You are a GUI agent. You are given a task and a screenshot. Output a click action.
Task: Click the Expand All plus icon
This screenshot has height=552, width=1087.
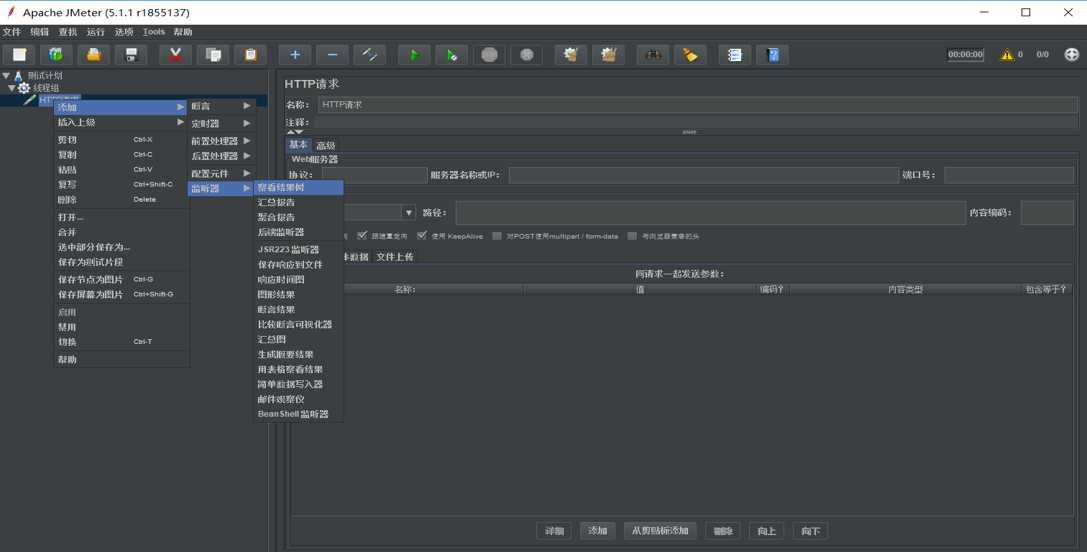pyautogui.click(x=295, y=55)
